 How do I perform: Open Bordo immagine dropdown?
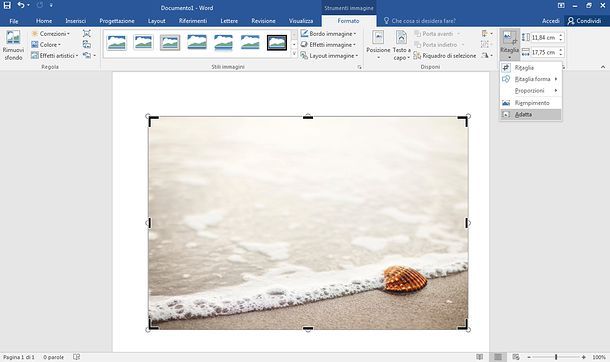coord(329,34)
